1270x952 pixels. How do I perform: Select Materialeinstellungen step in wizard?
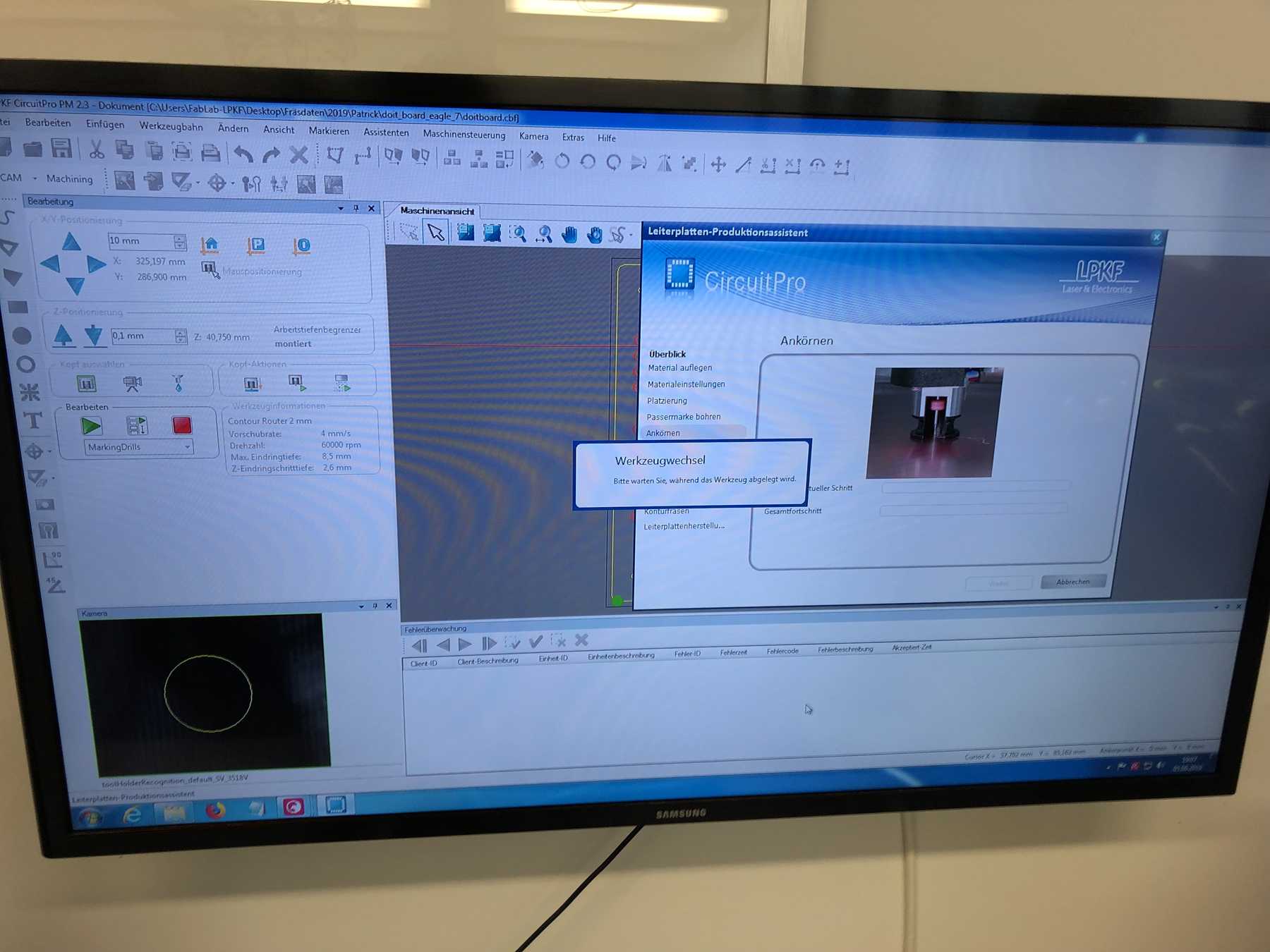686,384
